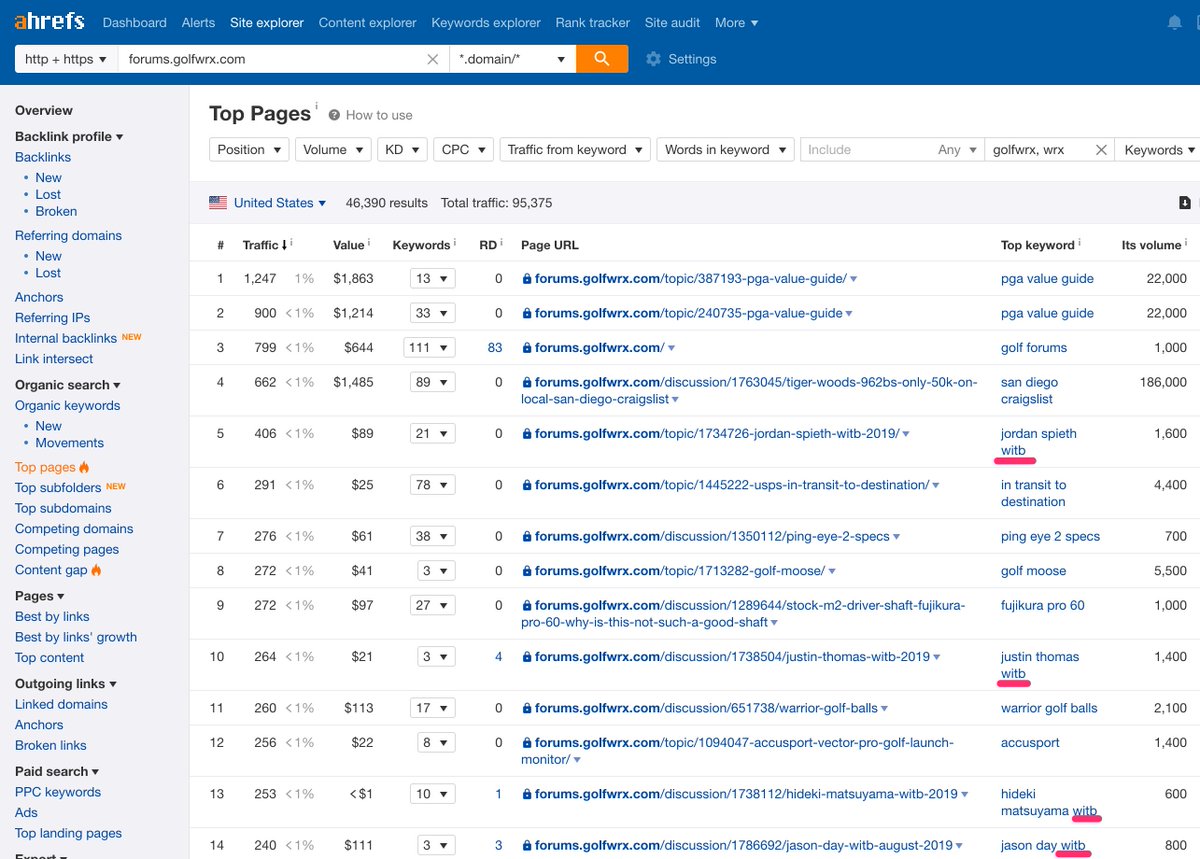
Task: Open Linked domains in the sidebar
Action: click(61, 704)
